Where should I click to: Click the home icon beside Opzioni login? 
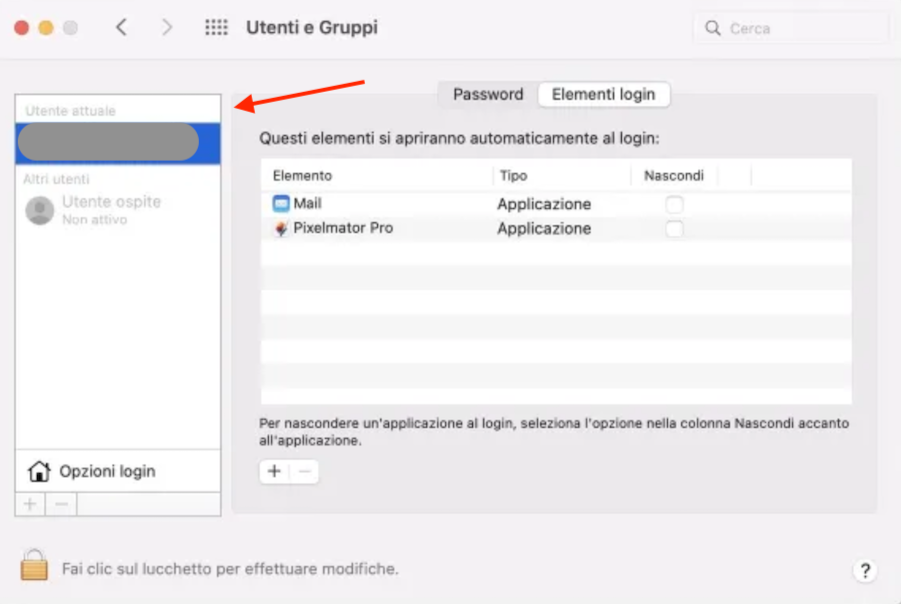click(39, 470)
